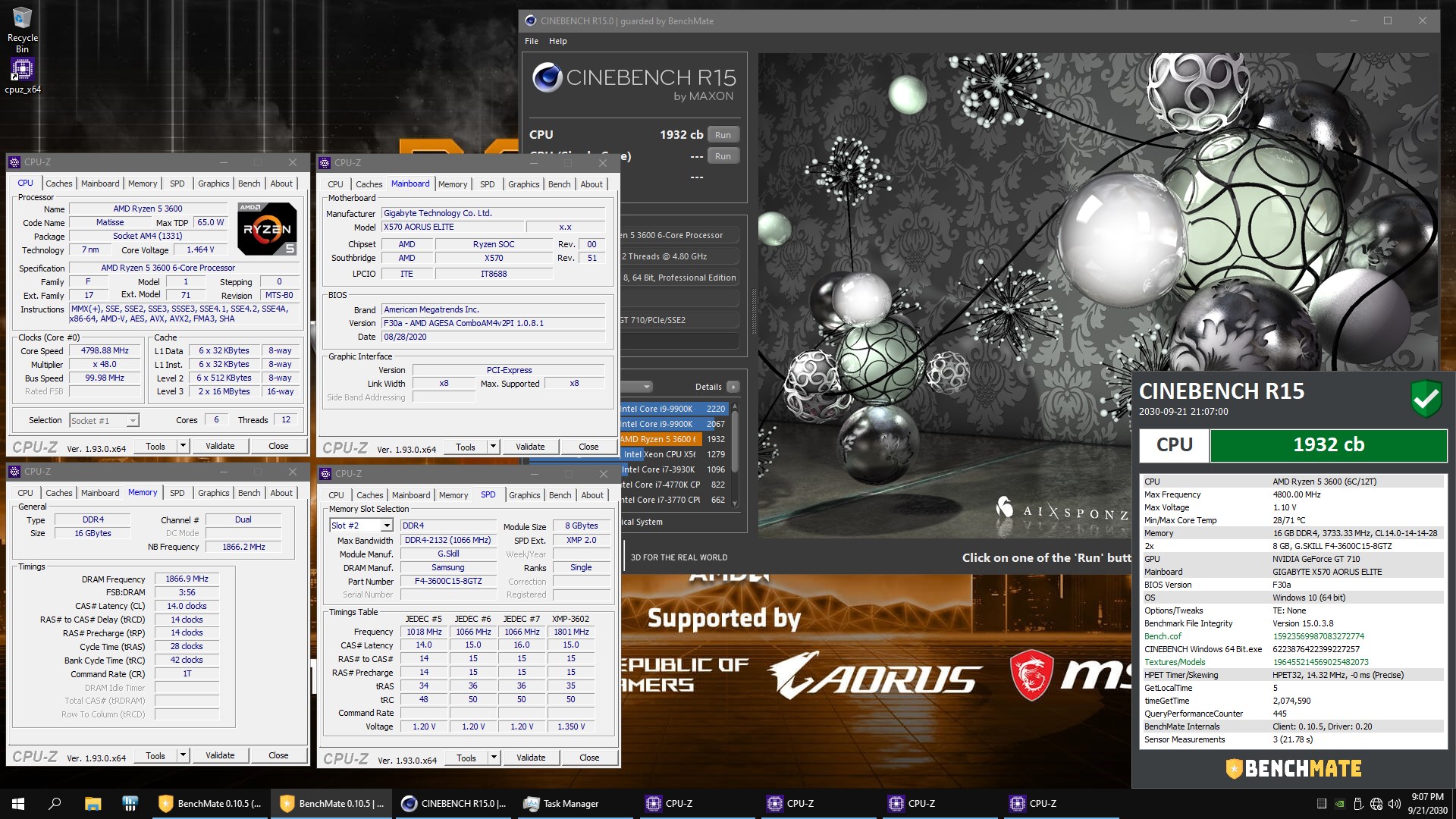1456x819 pixels.
Task: Open Graphics tab in CPU-Z CPU window
Action: 214,184
